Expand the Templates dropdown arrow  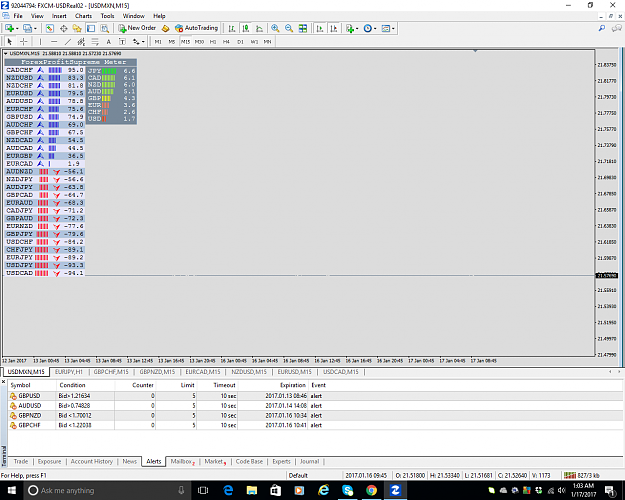point(393,28)
